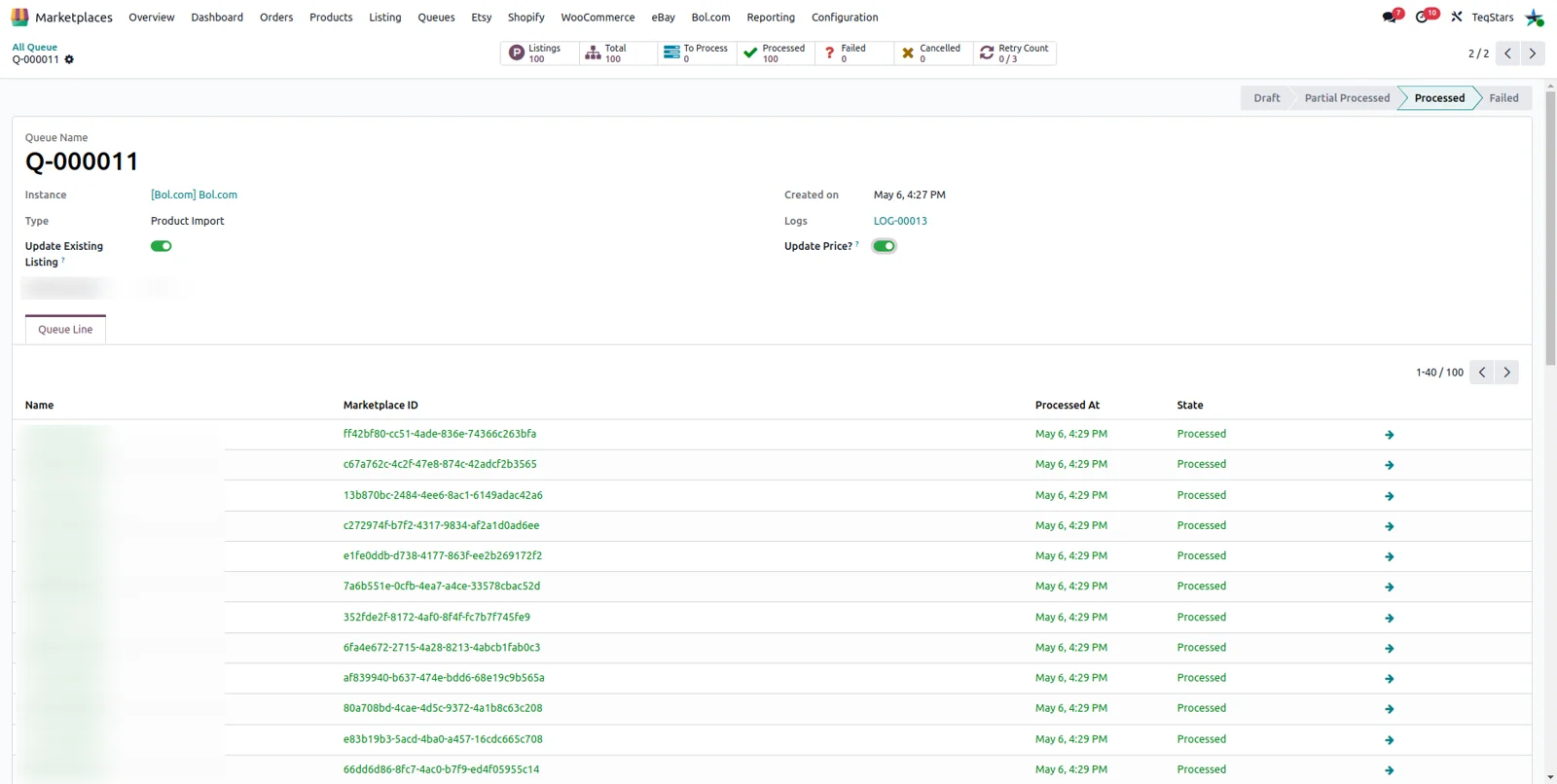Click the Failed 0 stat button
Viewport: 1557px width, 784px height.
click(854, 53)
